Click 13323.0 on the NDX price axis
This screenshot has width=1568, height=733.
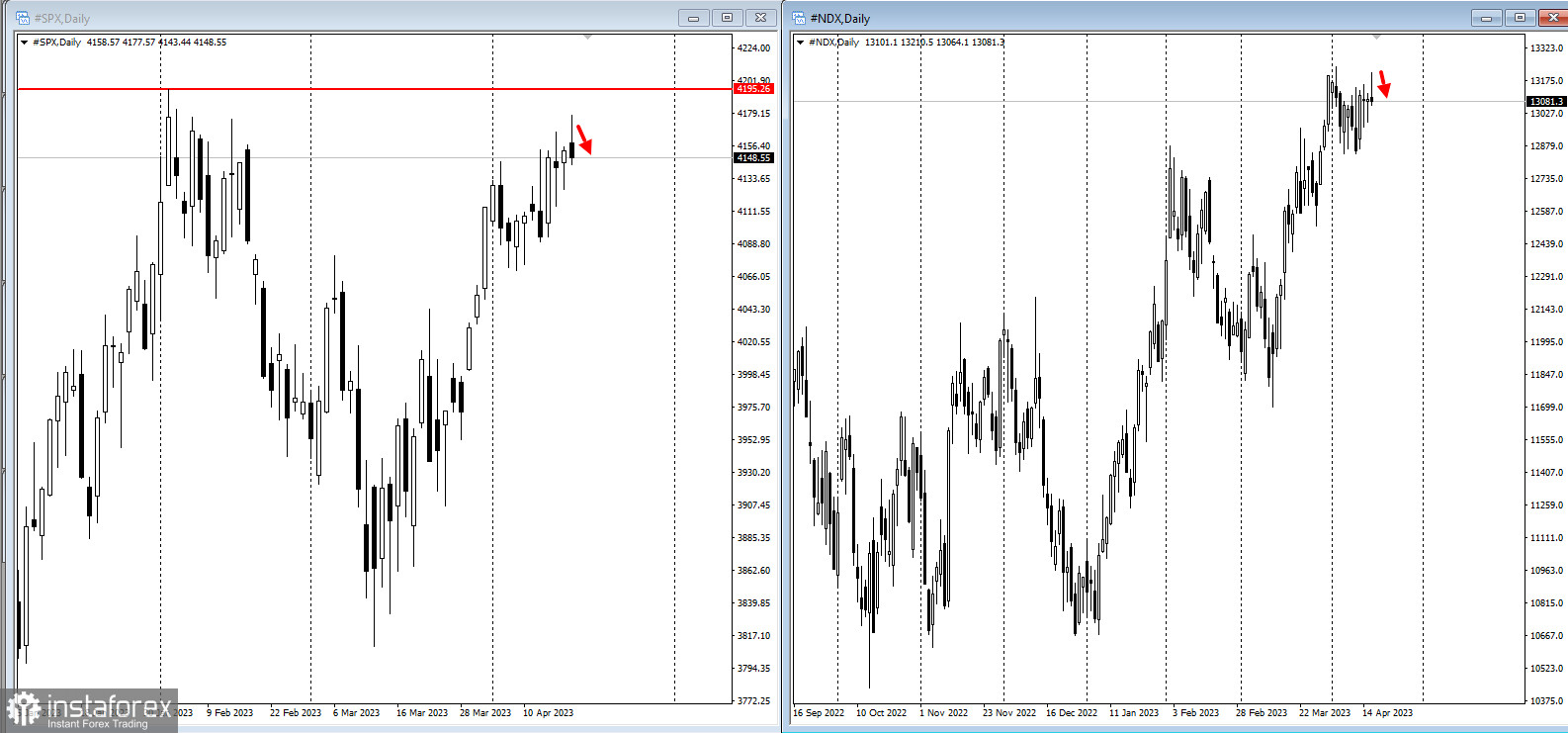coord(1546,48)
